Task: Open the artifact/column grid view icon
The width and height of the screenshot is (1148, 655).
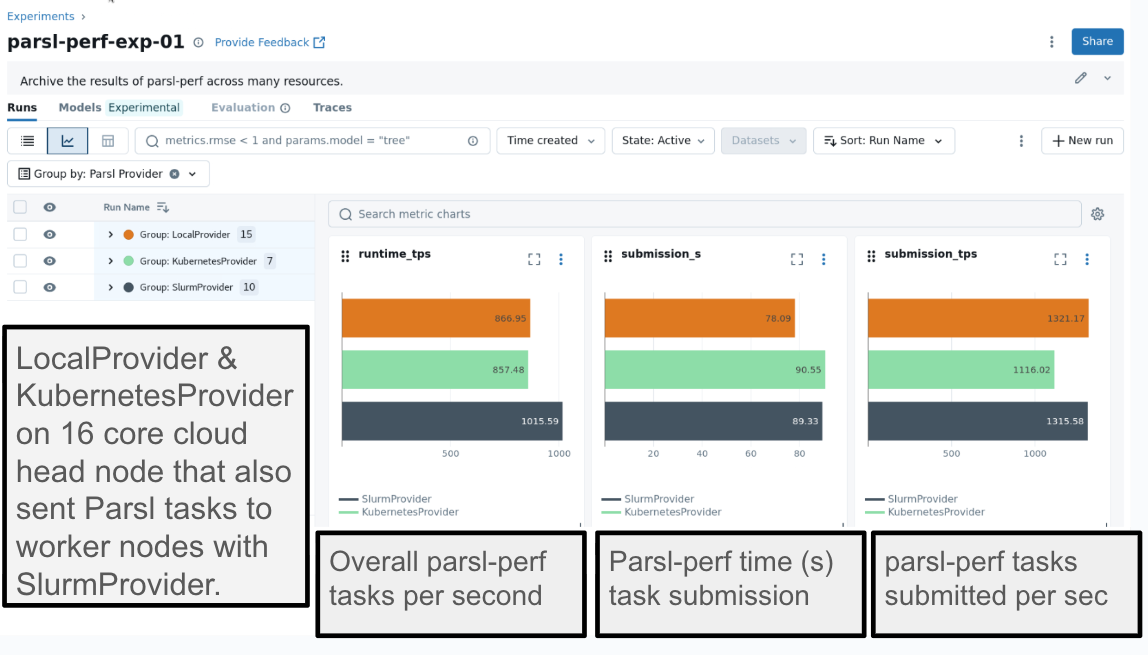Action: point(108,141)
